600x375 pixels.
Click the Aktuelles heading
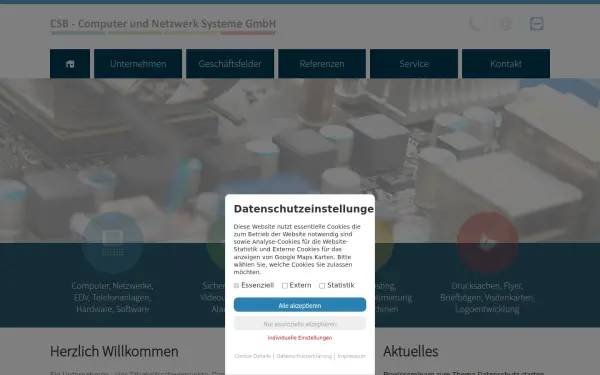point(411,351)
